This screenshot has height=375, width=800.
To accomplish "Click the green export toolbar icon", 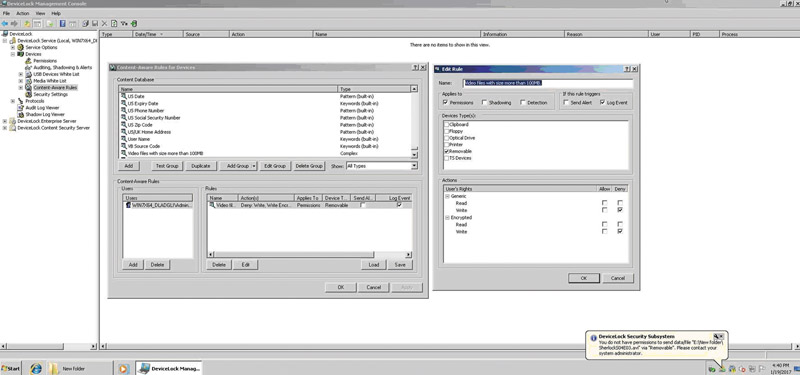I will click(134, 23).
